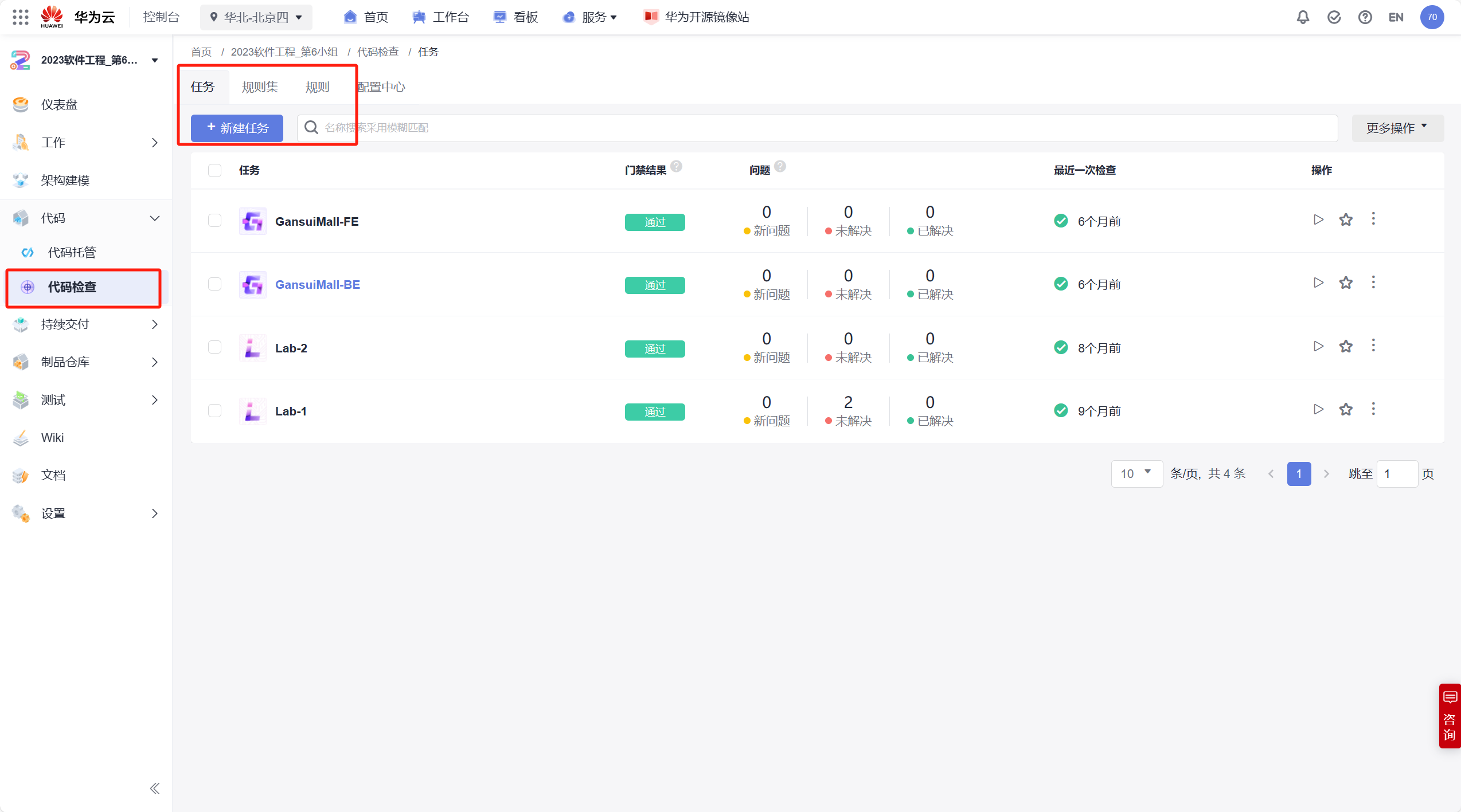The height and width of the screenshot is (812, 1461).
Task: Run the GansuiMall-FE check with the play icon
Action: tap(1318, 219)
